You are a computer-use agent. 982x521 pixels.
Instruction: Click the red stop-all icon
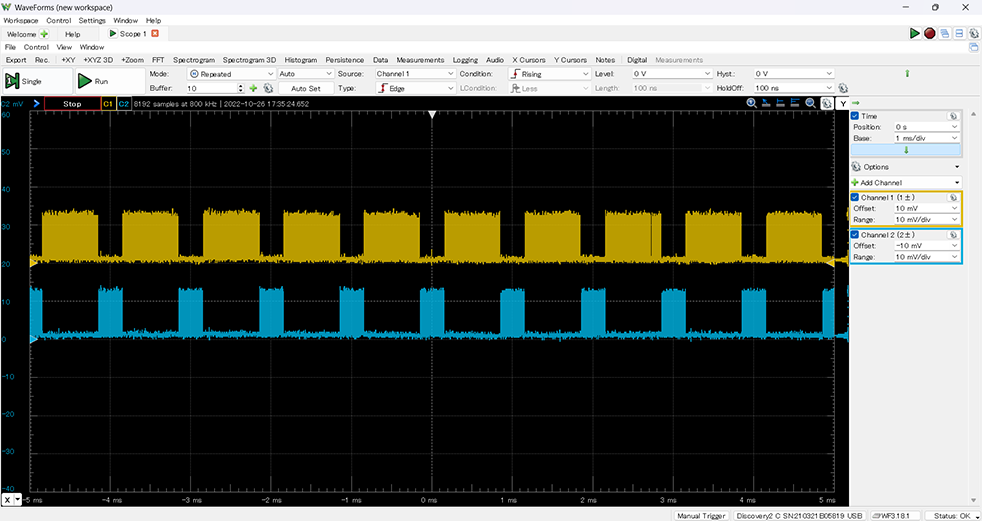coord(930,34)
